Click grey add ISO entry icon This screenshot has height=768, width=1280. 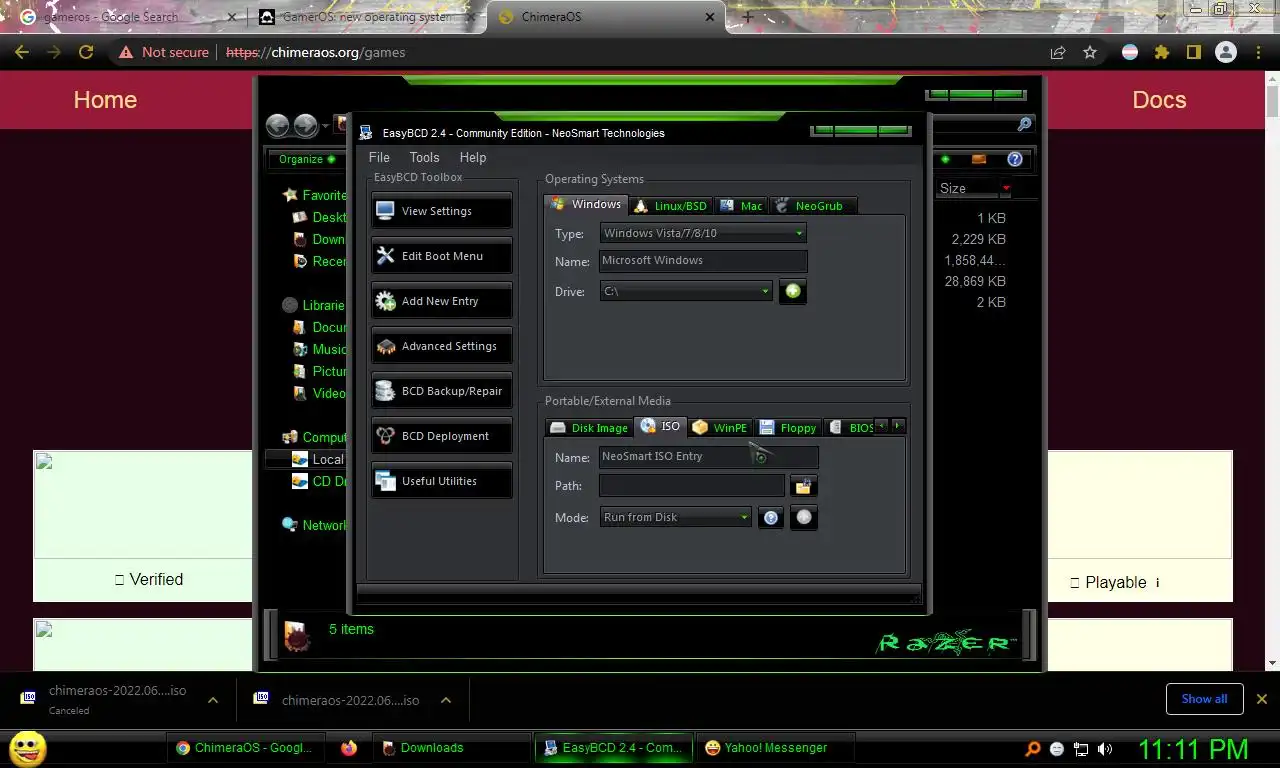pyautogui.click(x=804, y=517)
